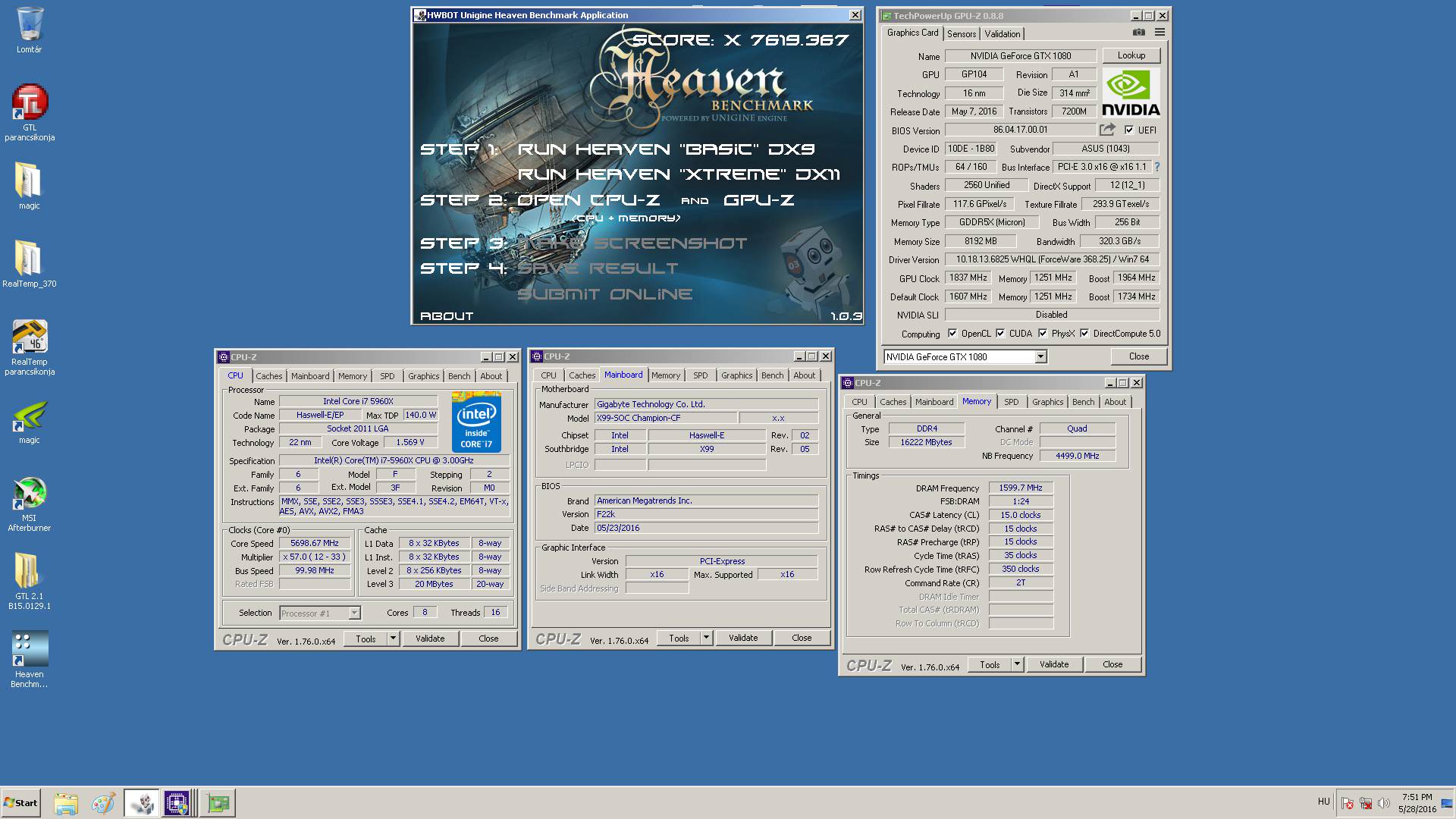Open the RealTemp_370 folder icon
Image resolution: width=1456 pixels, height=819 pixels.
click(29, 263)
